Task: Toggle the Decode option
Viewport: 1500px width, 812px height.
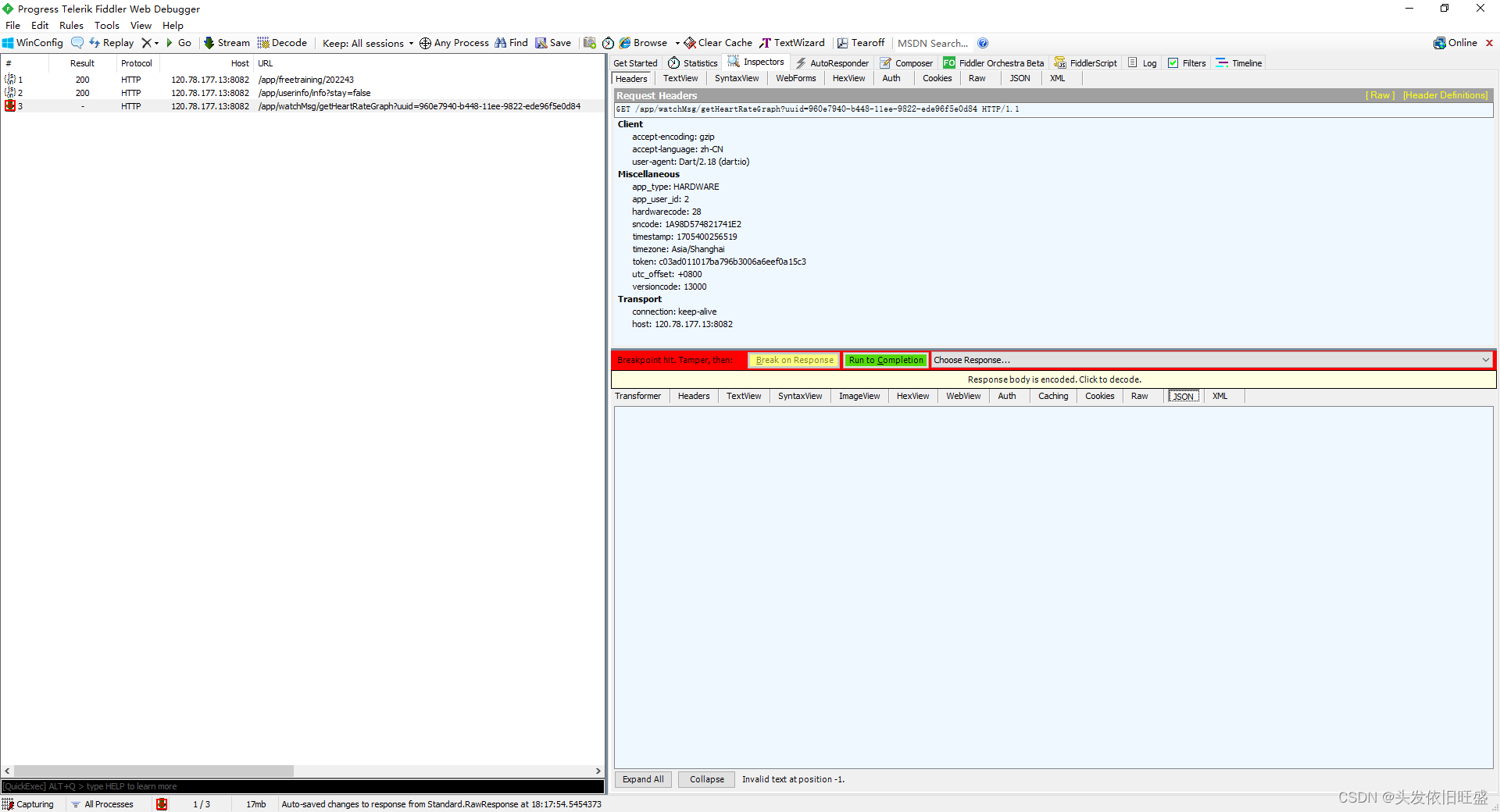Action: pos(282,43)
